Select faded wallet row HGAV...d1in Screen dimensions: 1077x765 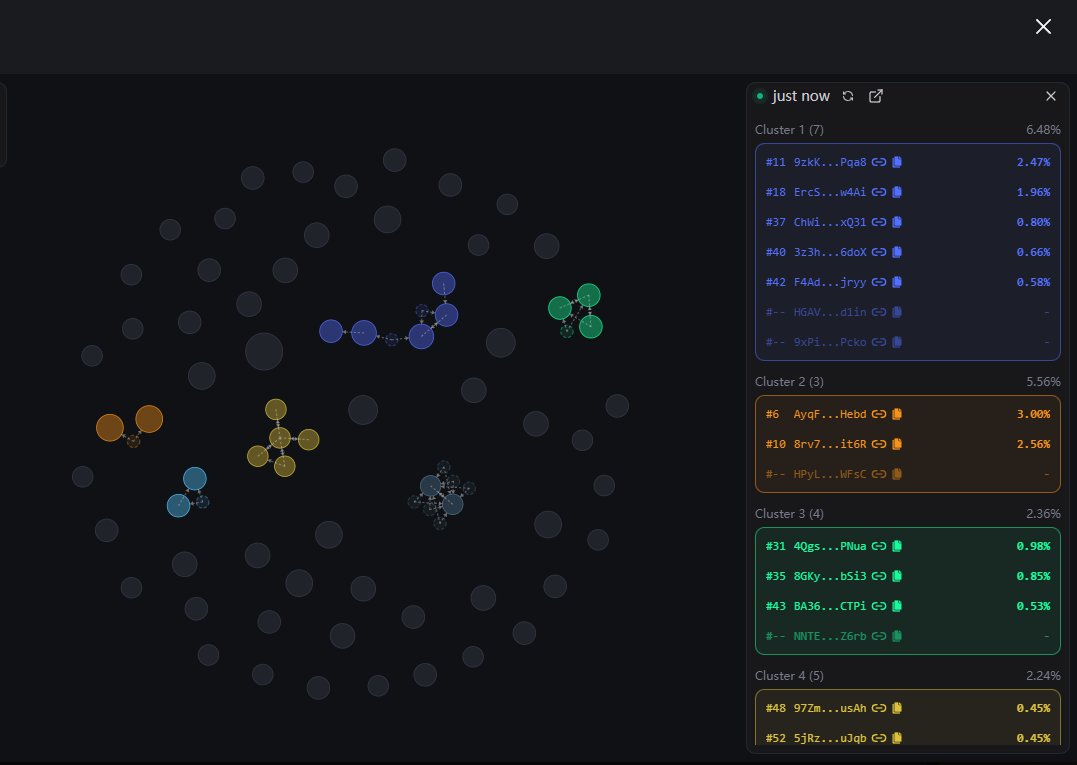pos(907,312)
